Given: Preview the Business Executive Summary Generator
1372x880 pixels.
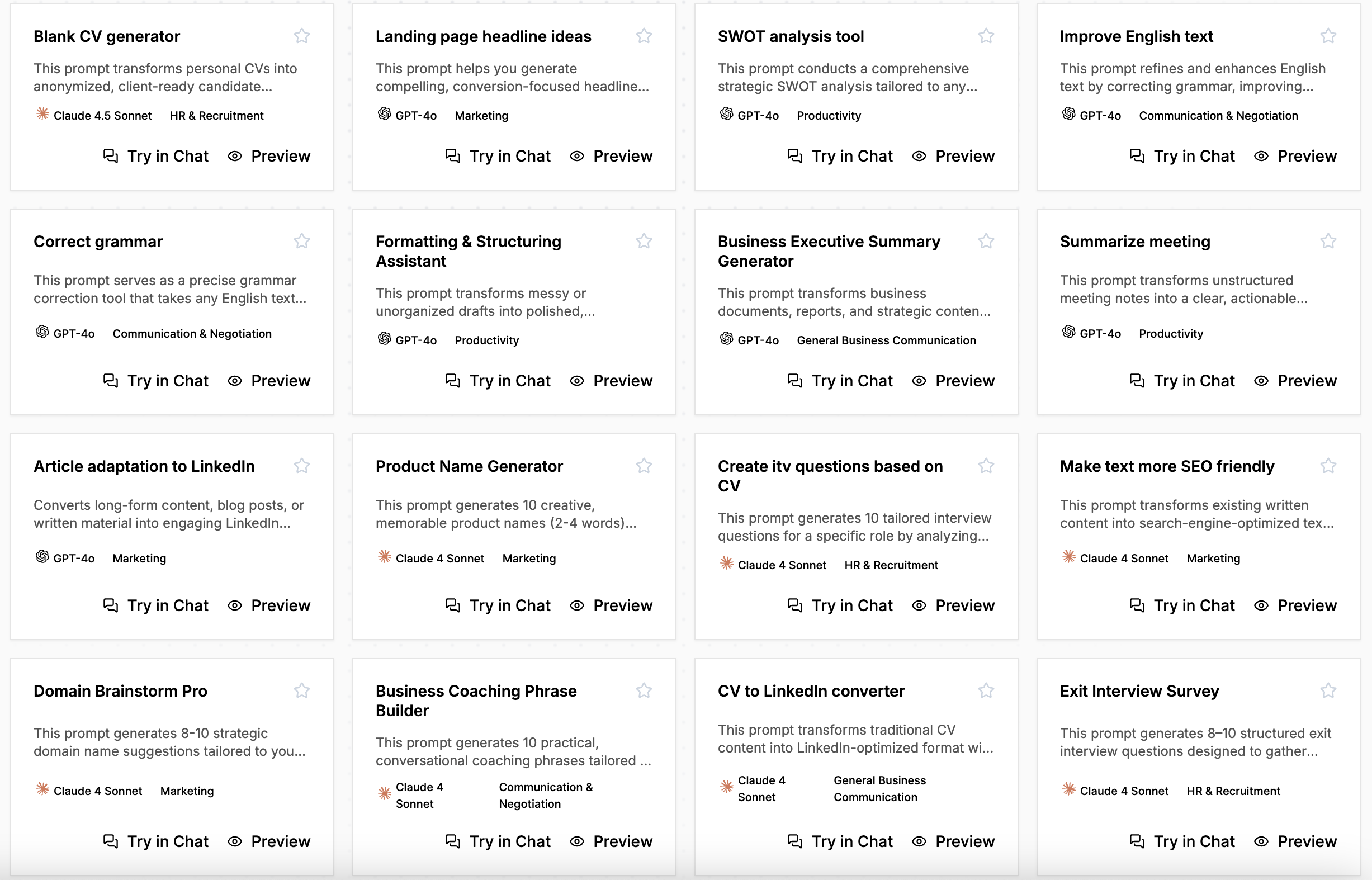Looking at the screenshot, I should (x=953, y=381).
